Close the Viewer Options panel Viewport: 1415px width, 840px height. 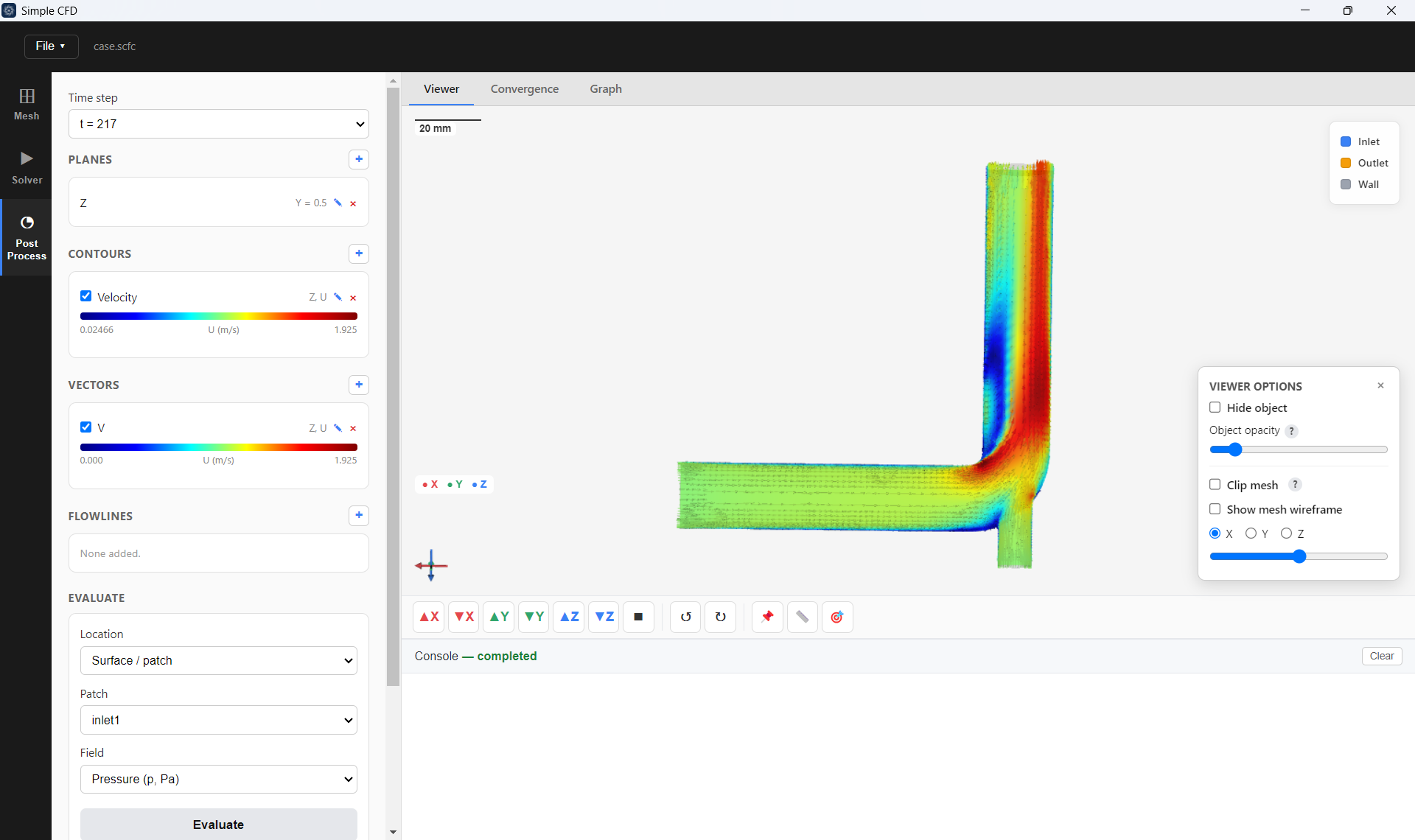coord(1380,385)
